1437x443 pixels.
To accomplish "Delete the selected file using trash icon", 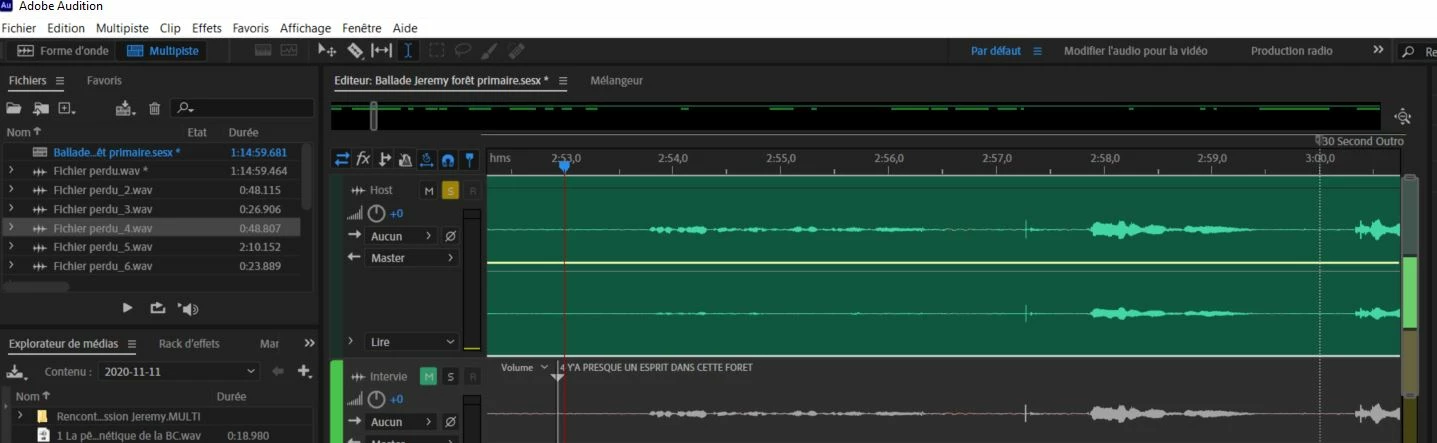I will pyautogui.click(x=155, y=108).
